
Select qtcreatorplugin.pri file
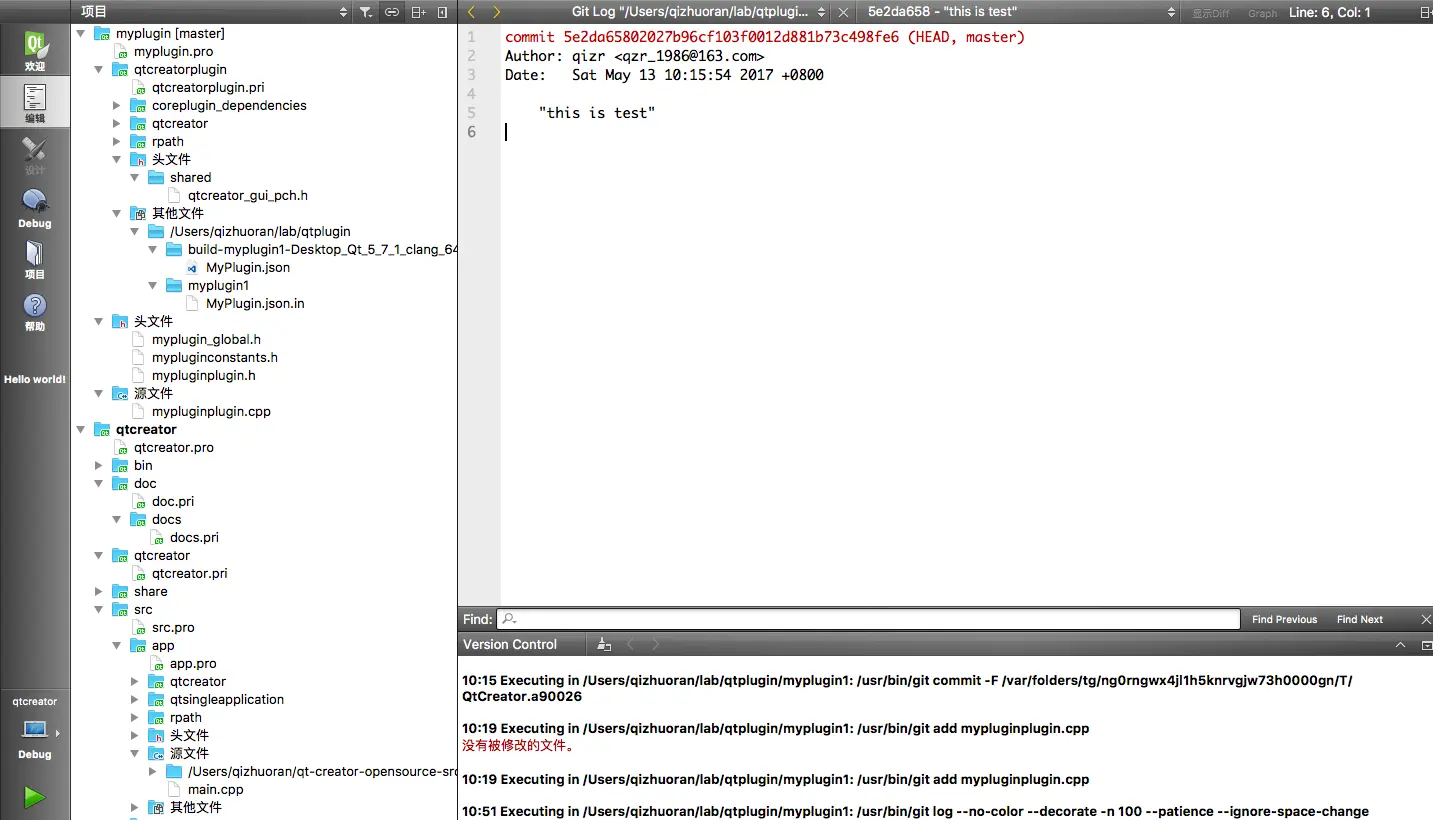[208, 87]
